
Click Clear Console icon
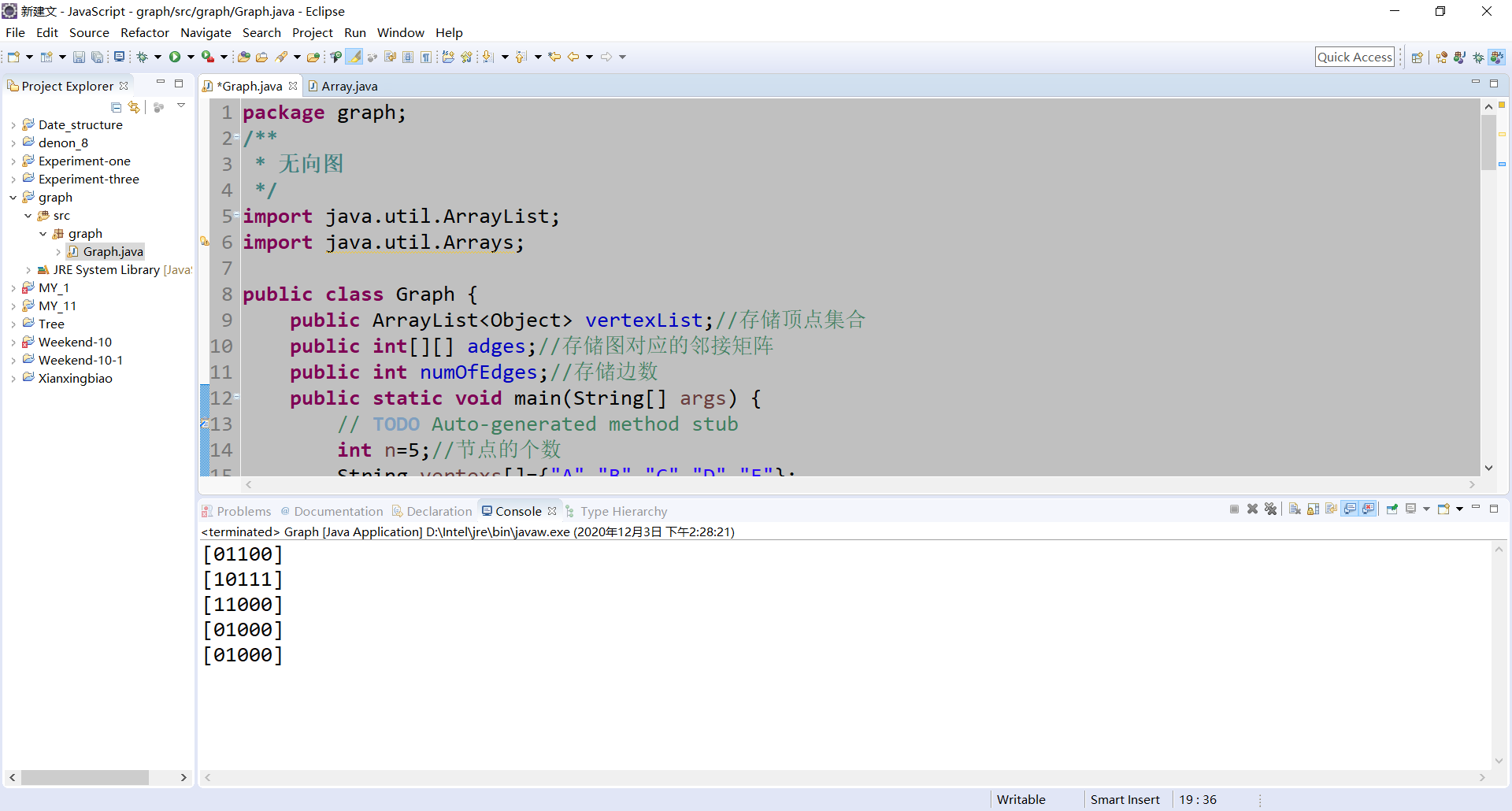pos(1295,509)
